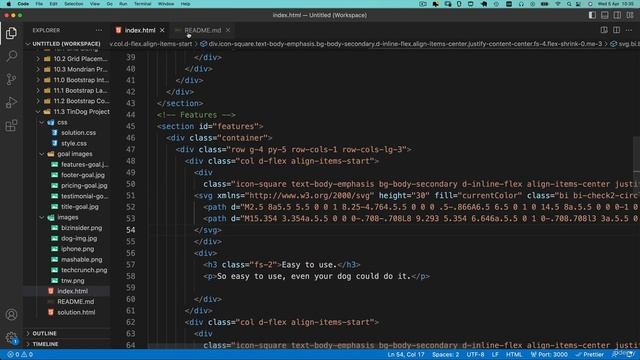Click Ln 54, Col 17 cursor position
The width and height of the screenshot is (640, 360).
406,355
